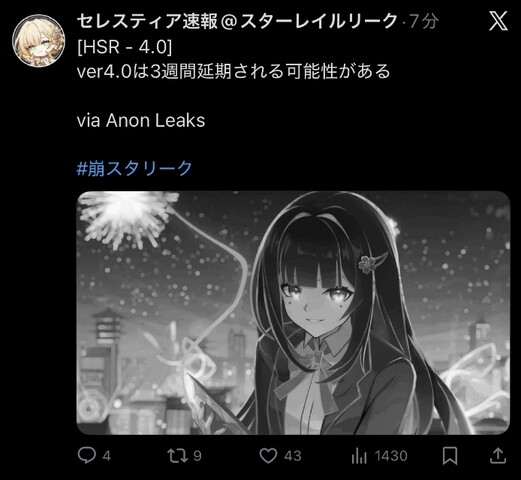Click the view count 1430
The image size is (521, 480).
pos(391,456)
